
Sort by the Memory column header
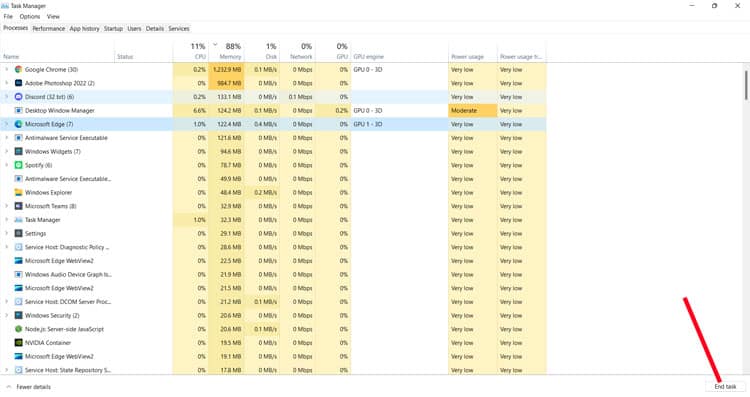(227, 52)
